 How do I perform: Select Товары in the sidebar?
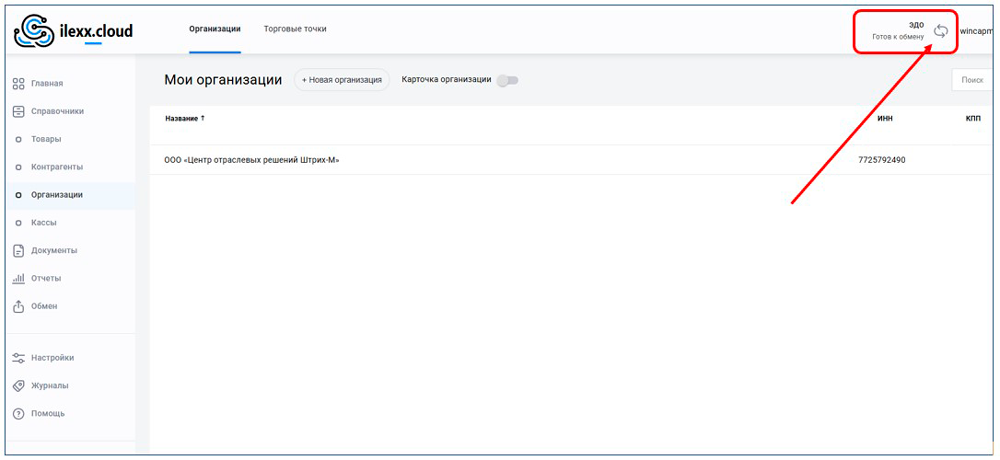46,139
